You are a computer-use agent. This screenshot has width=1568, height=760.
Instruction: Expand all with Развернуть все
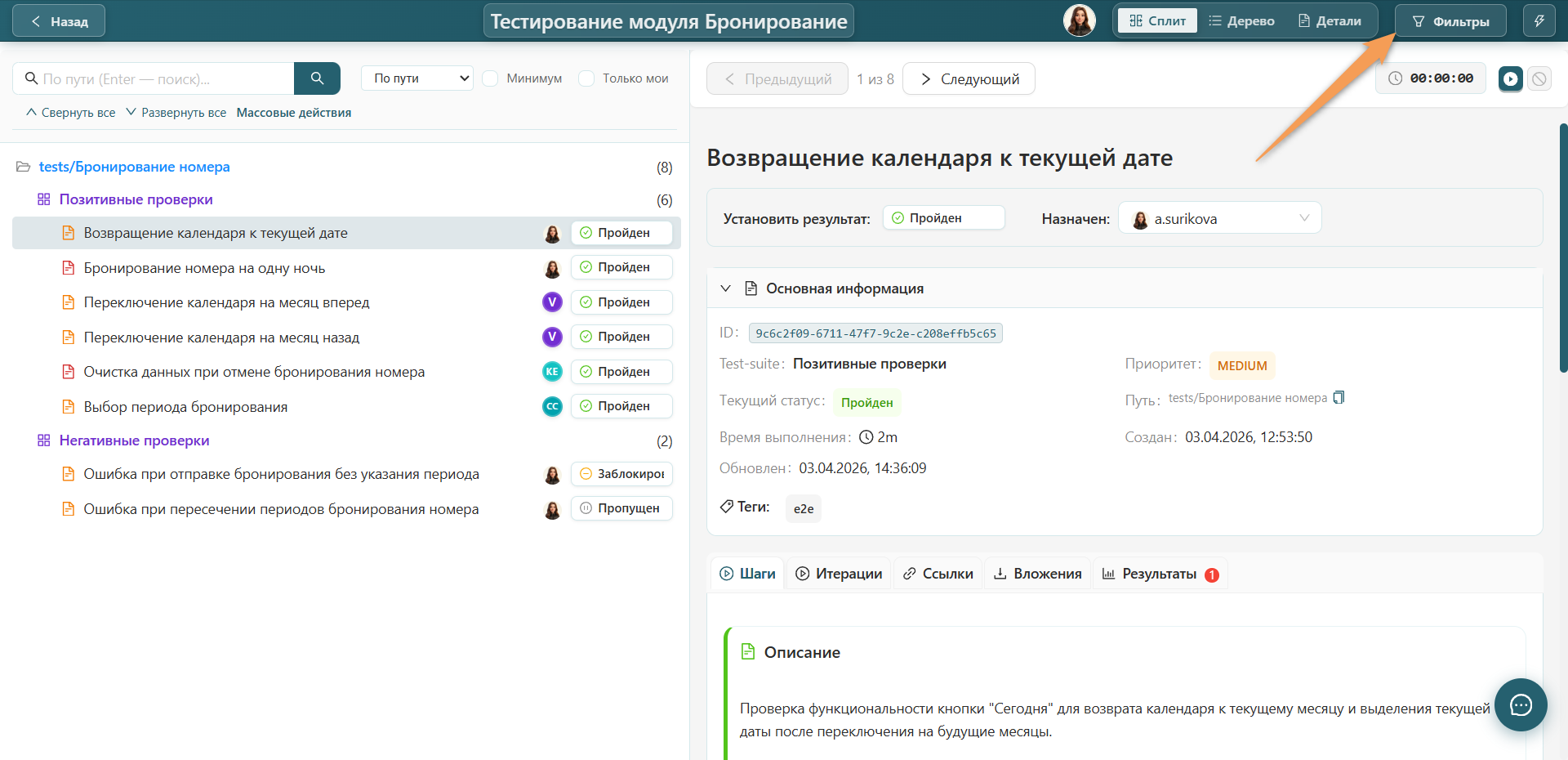pos(176,113)
